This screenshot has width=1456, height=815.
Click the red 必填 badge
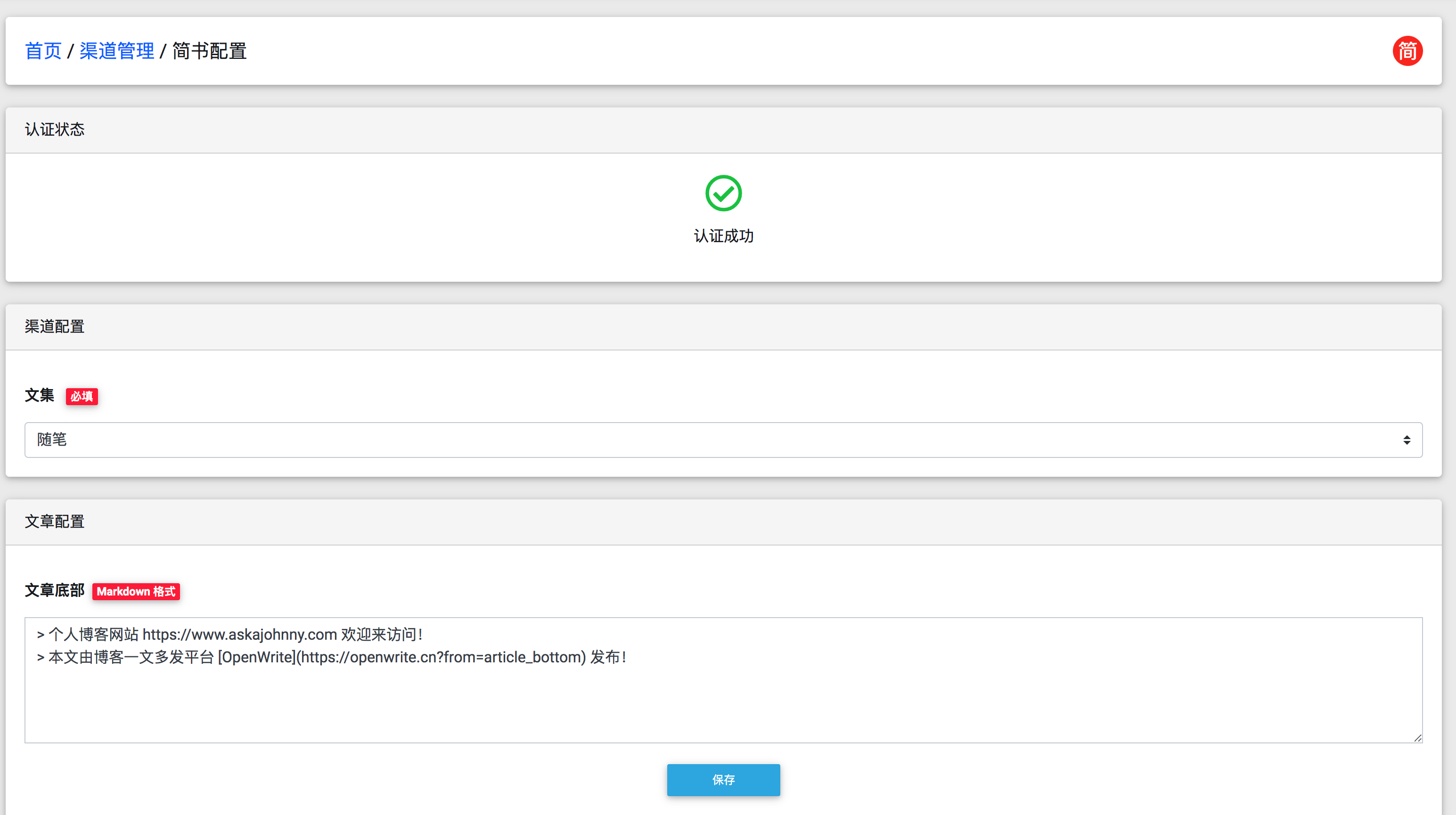pyautogui.click(x=82, y=397)
